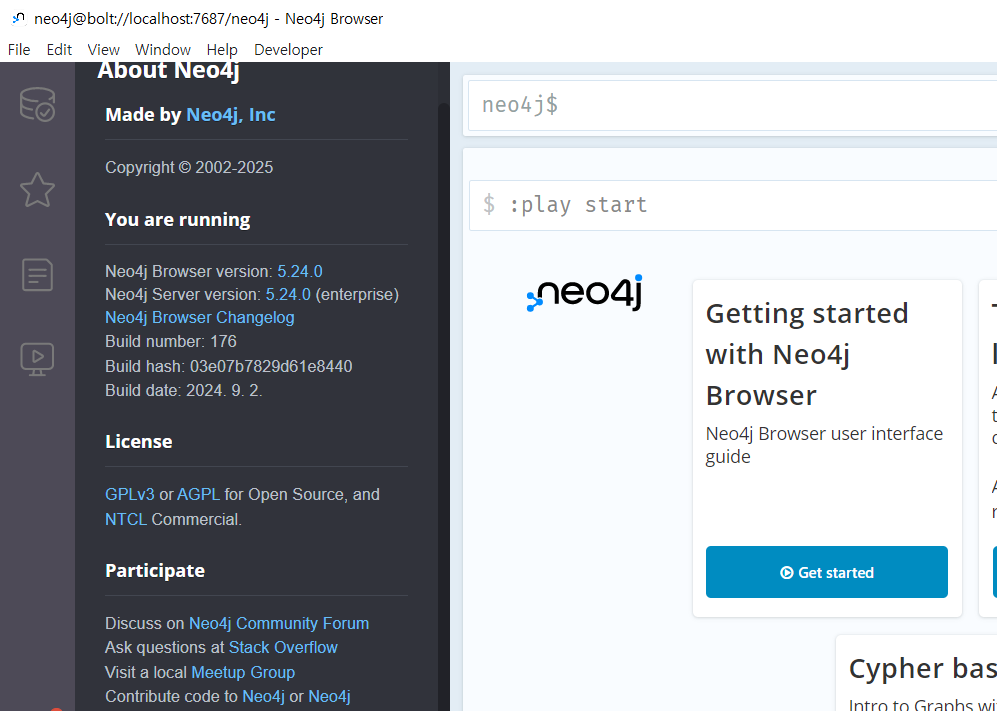Open the Browser version 5.24.0 link
This screenshot has height=711, width=997.
300,272
